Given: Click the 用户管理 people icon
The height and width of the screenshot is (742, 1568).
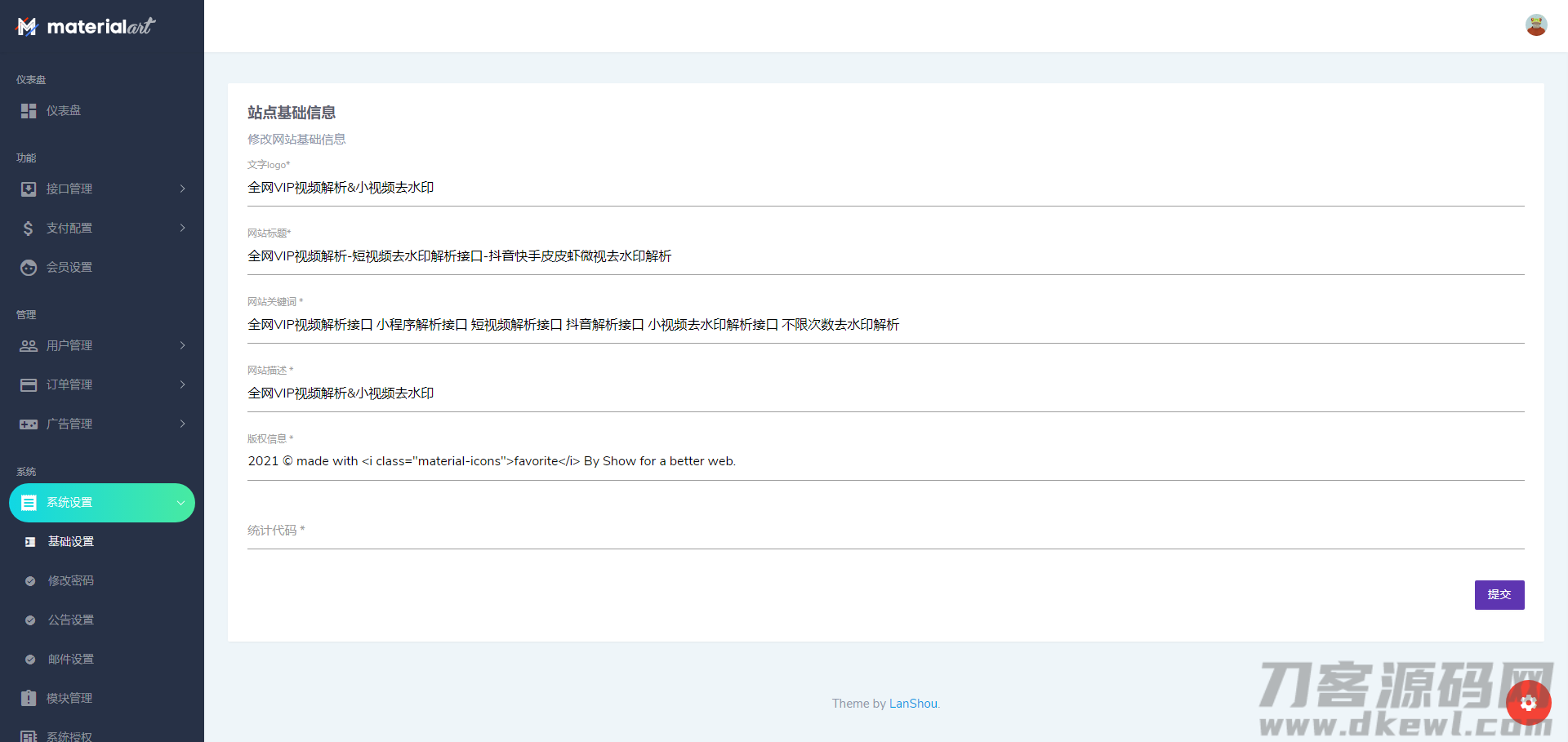Looking at the screenshot, I should pos(29,346).
